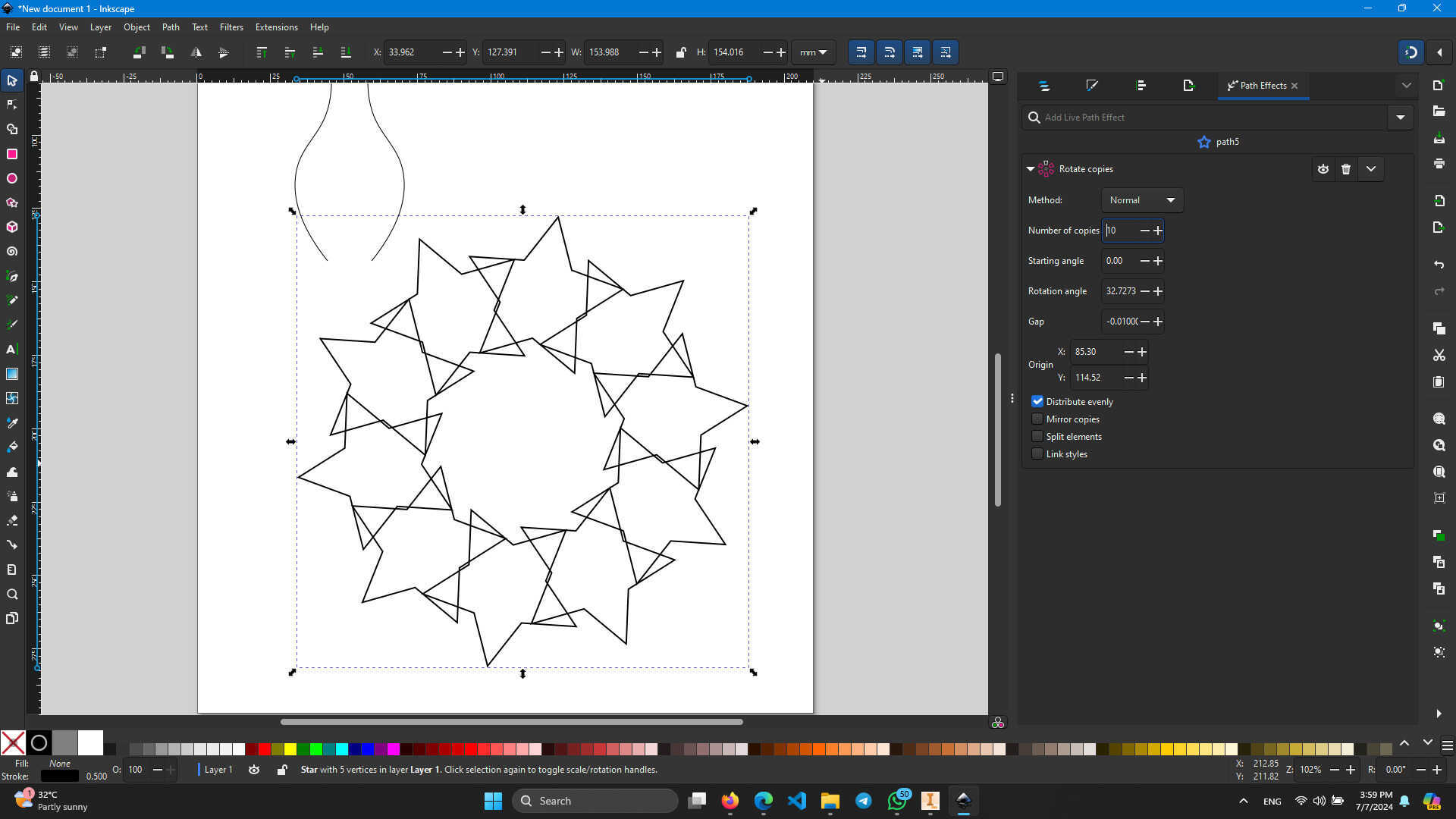Open the snapping options arrow

[1439, 52]
